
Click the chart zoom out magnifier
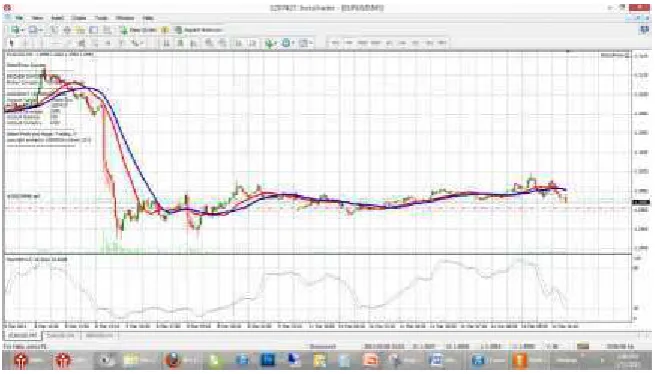[x=223, y=43]
